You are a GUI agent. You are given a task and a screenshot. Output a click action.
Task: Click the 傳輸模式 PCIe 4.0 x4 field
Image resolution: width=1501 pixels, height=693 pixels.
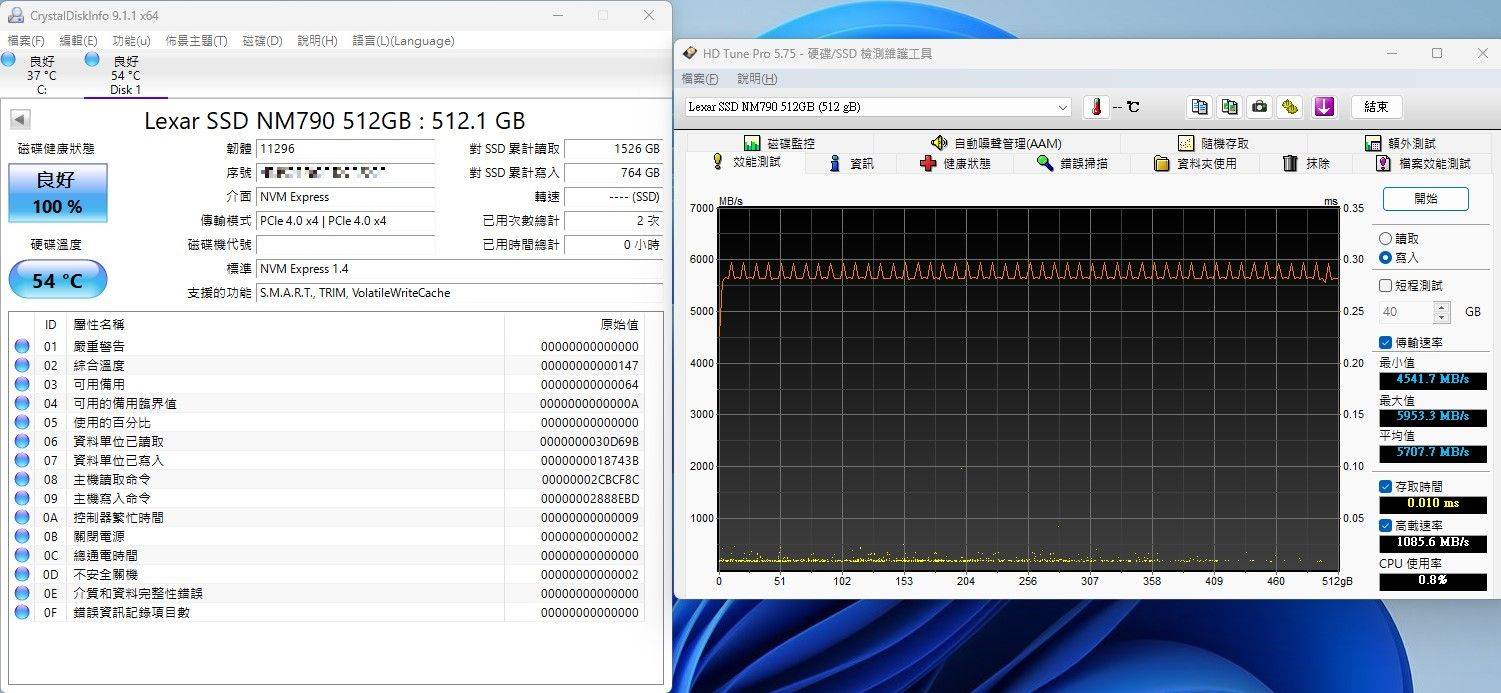pos(345,220)
